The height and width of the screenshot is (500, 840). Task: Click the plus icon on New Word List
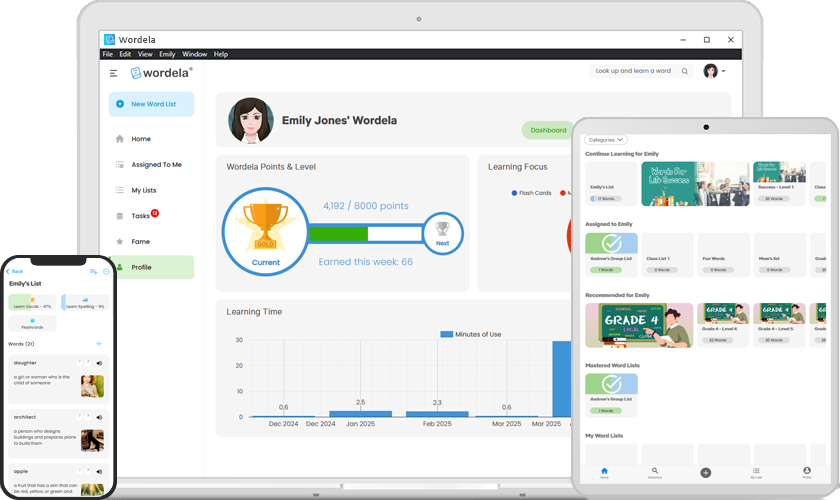(x=120, y=104)
